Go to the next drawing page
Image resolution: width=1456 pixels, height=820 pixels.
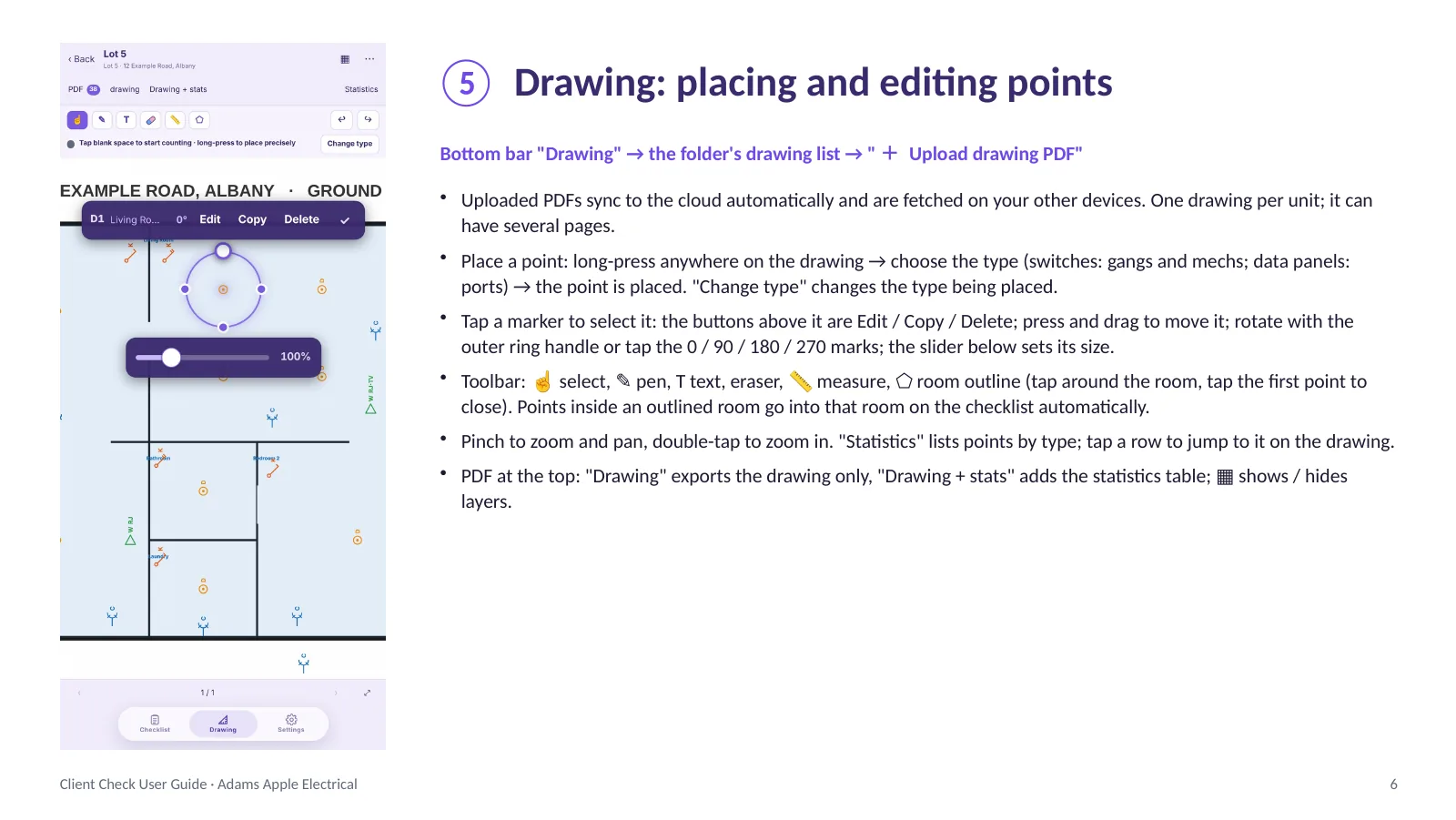click(336, 693)
